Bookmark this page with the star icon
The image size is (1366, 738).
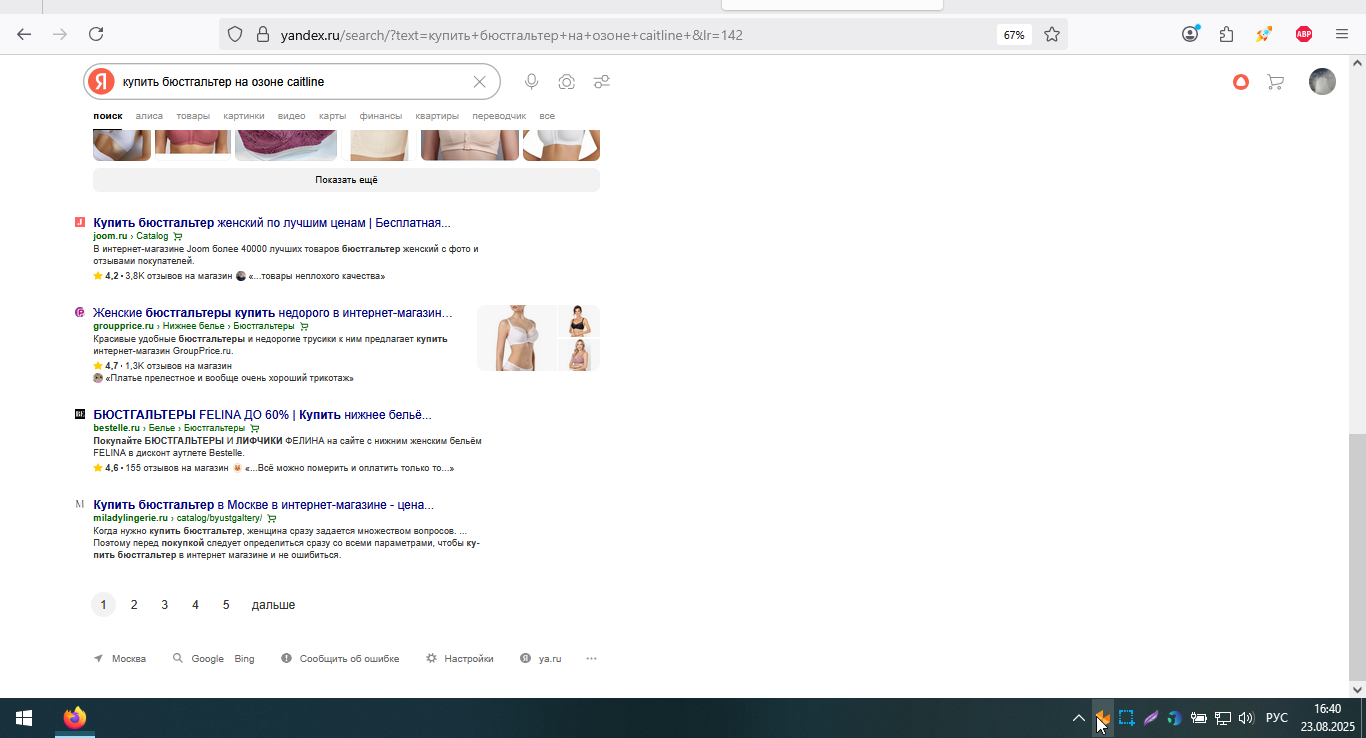1052,34
